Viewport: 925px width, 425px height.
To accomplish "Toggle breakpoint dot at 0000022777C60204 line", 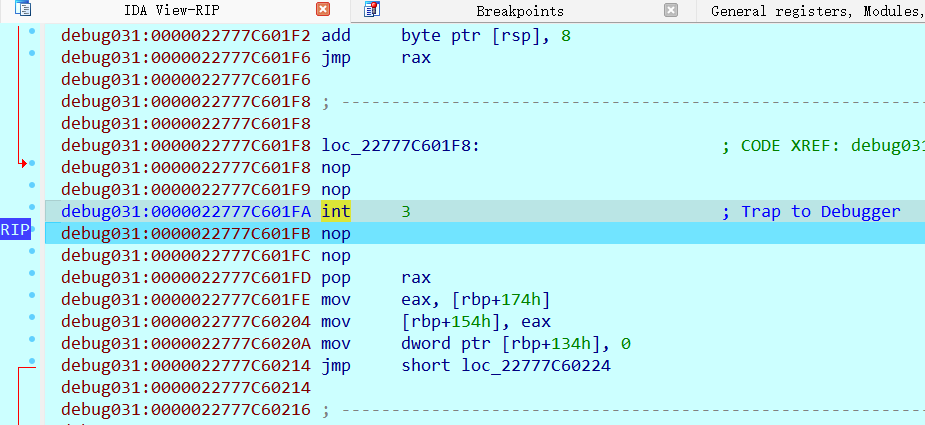I will pyautogui.click(x=32, y=317).
